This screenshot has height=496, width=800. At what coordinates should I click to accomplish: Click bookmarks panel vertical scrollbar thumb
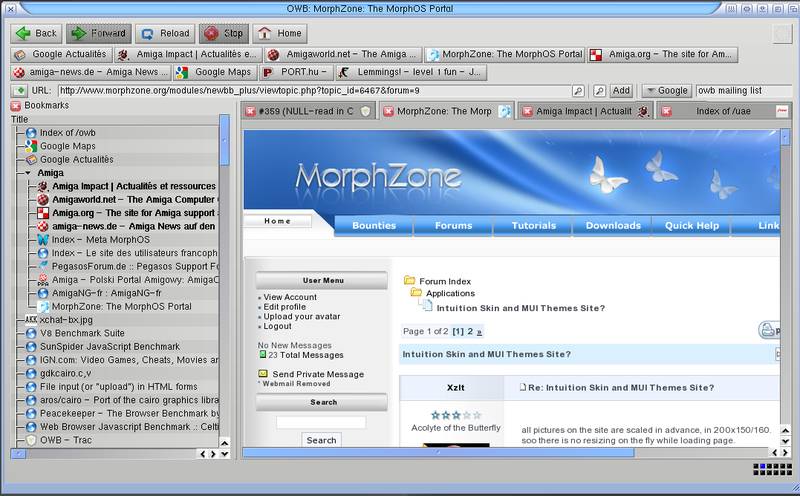(224, 140)
